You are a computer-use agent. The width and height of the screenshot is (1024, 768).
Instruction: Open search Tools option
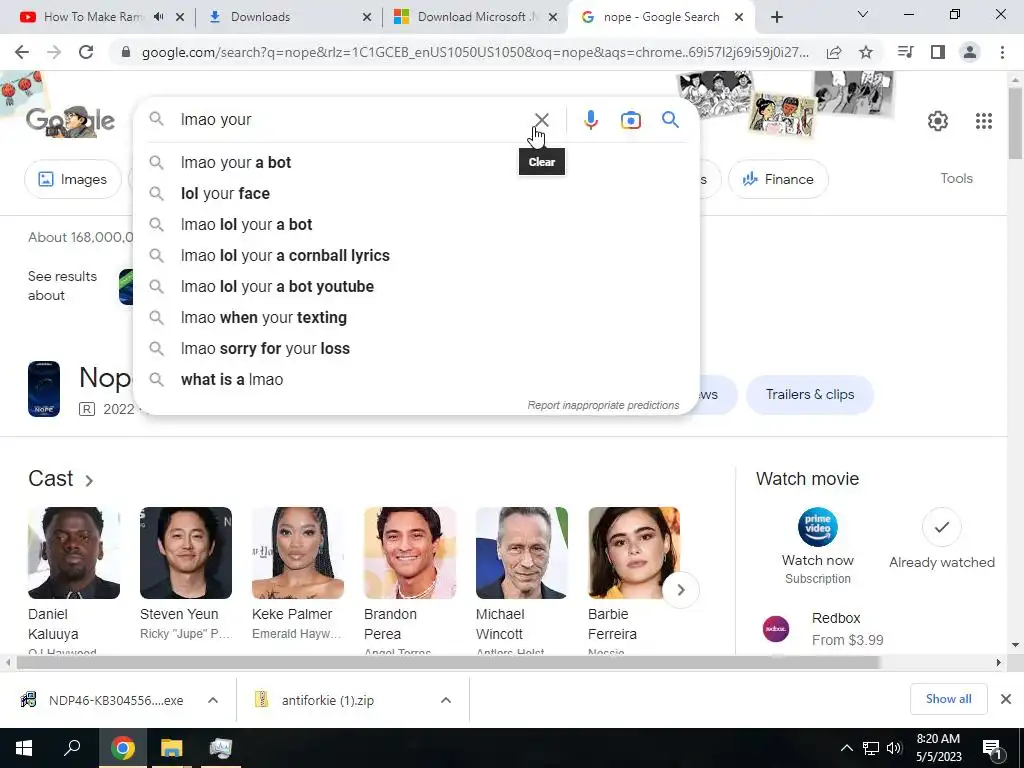click(x=956, y=178)
